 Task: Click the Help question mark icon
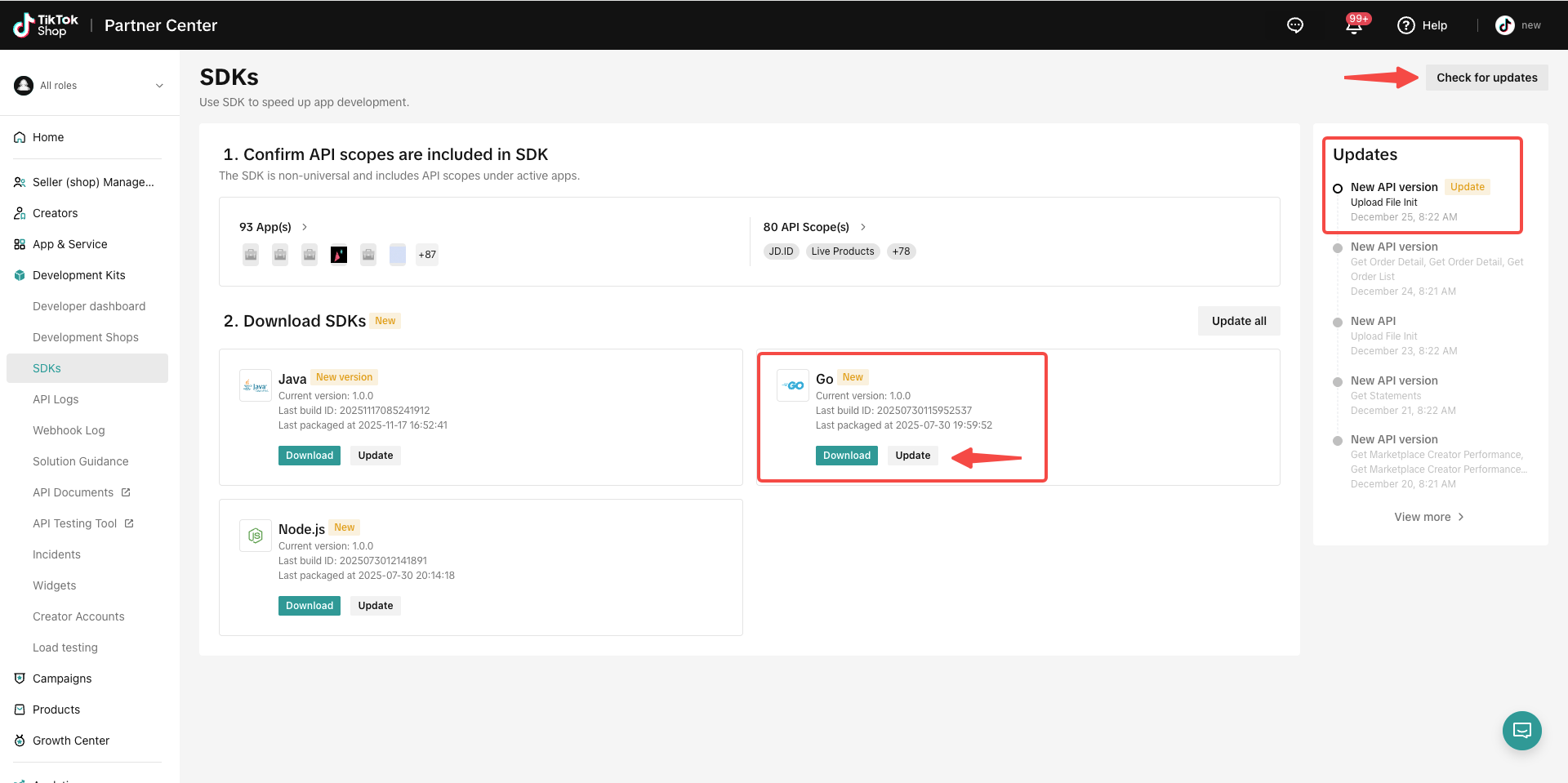[x=1405, y=25]
